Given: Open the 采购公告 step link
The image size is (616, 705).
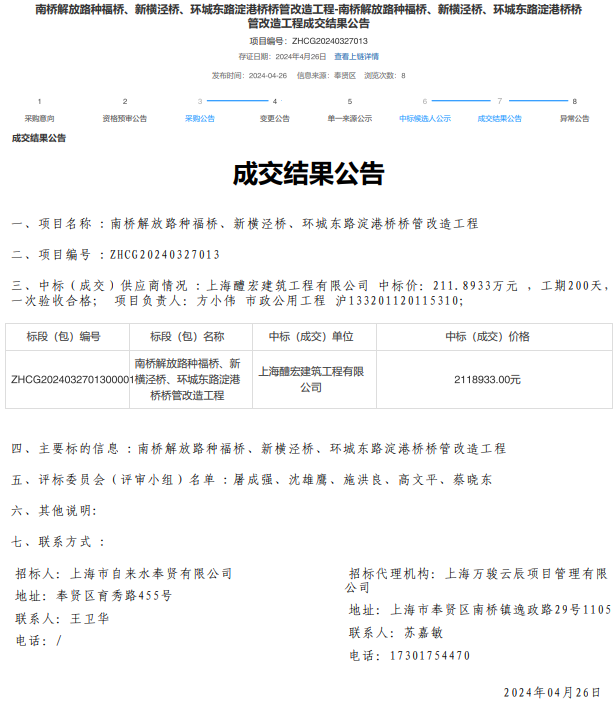Looking at the screenshot, I should tap(199, 118).
